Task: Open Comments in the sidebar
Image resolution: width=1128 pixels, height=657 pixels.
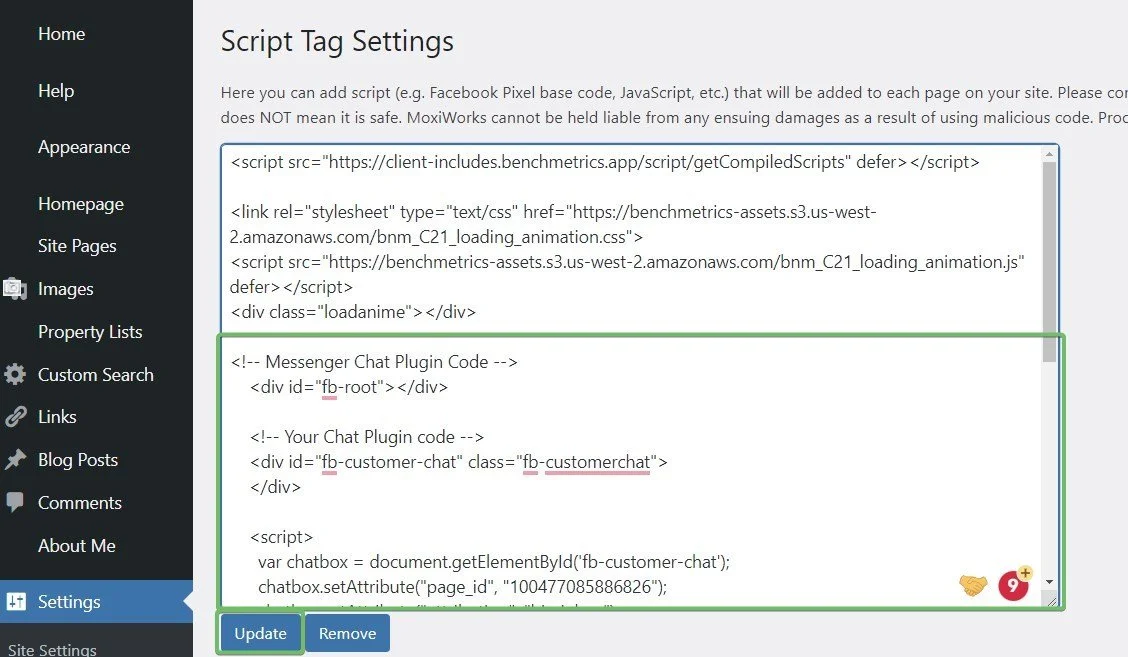Action: point(80,502)
